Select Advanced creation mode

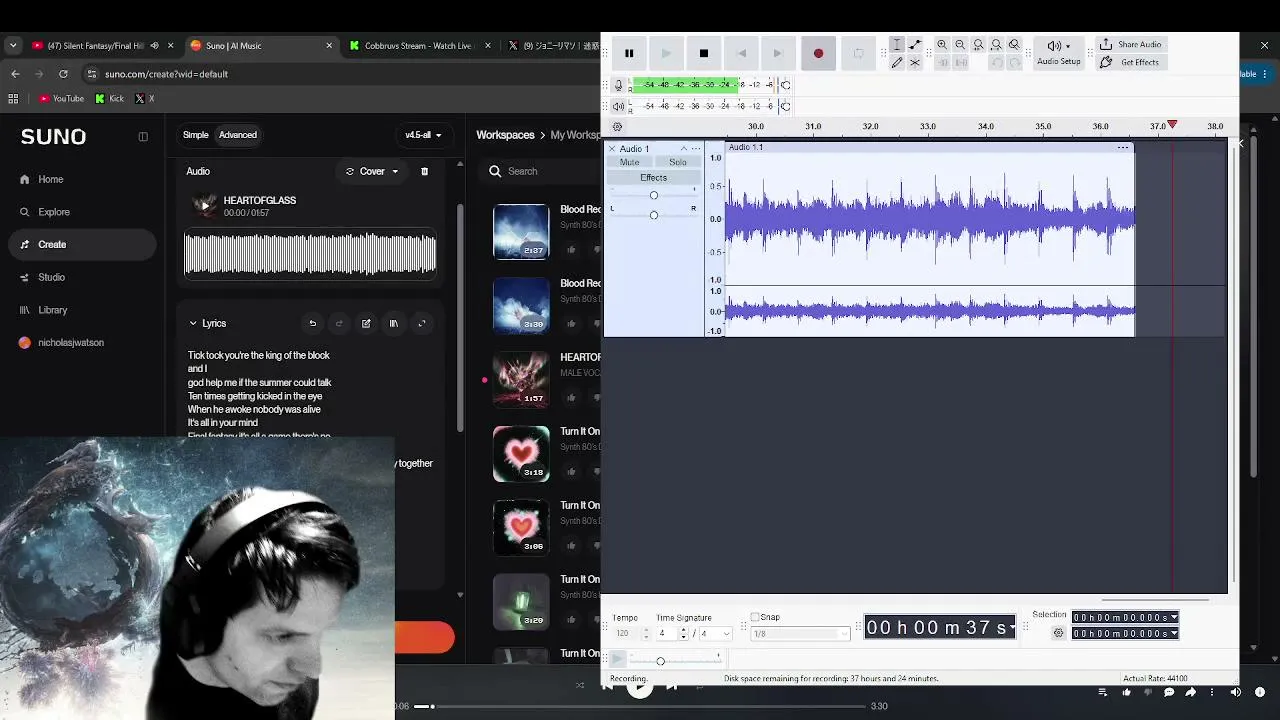tap(238, 135)
